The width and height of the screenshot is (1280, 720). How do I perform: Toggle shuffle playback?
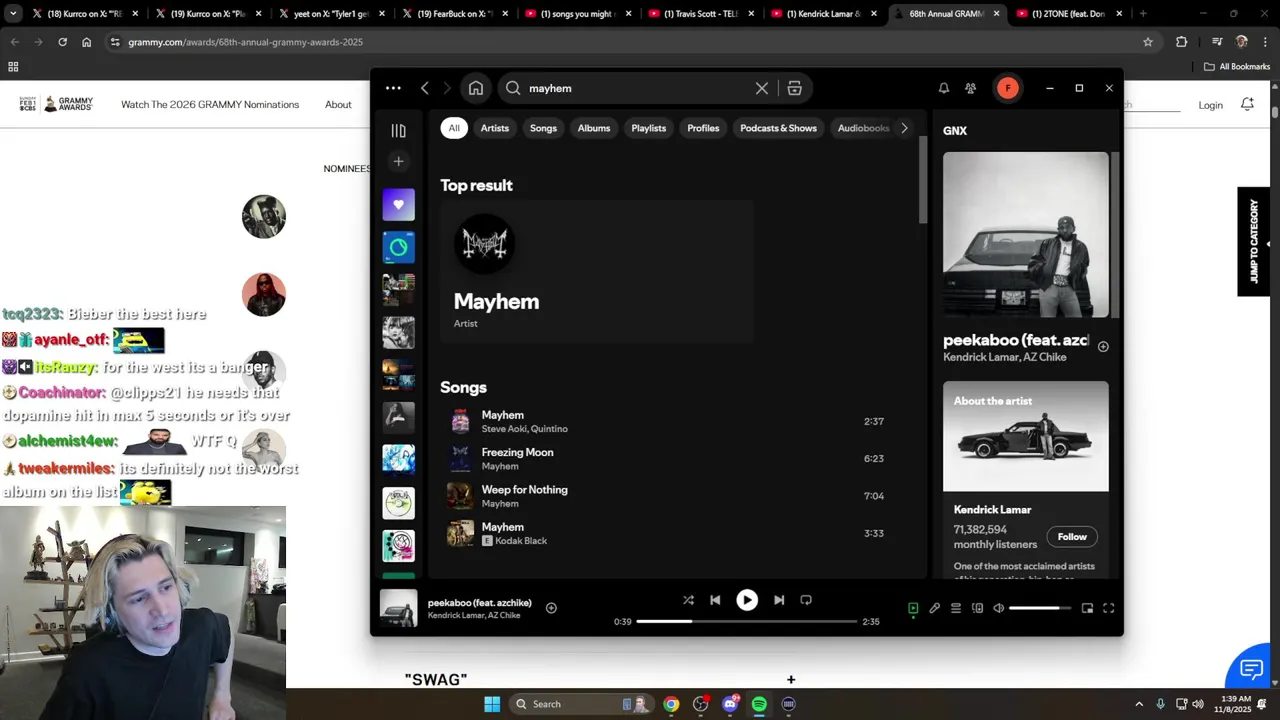(x=688, y=600)
